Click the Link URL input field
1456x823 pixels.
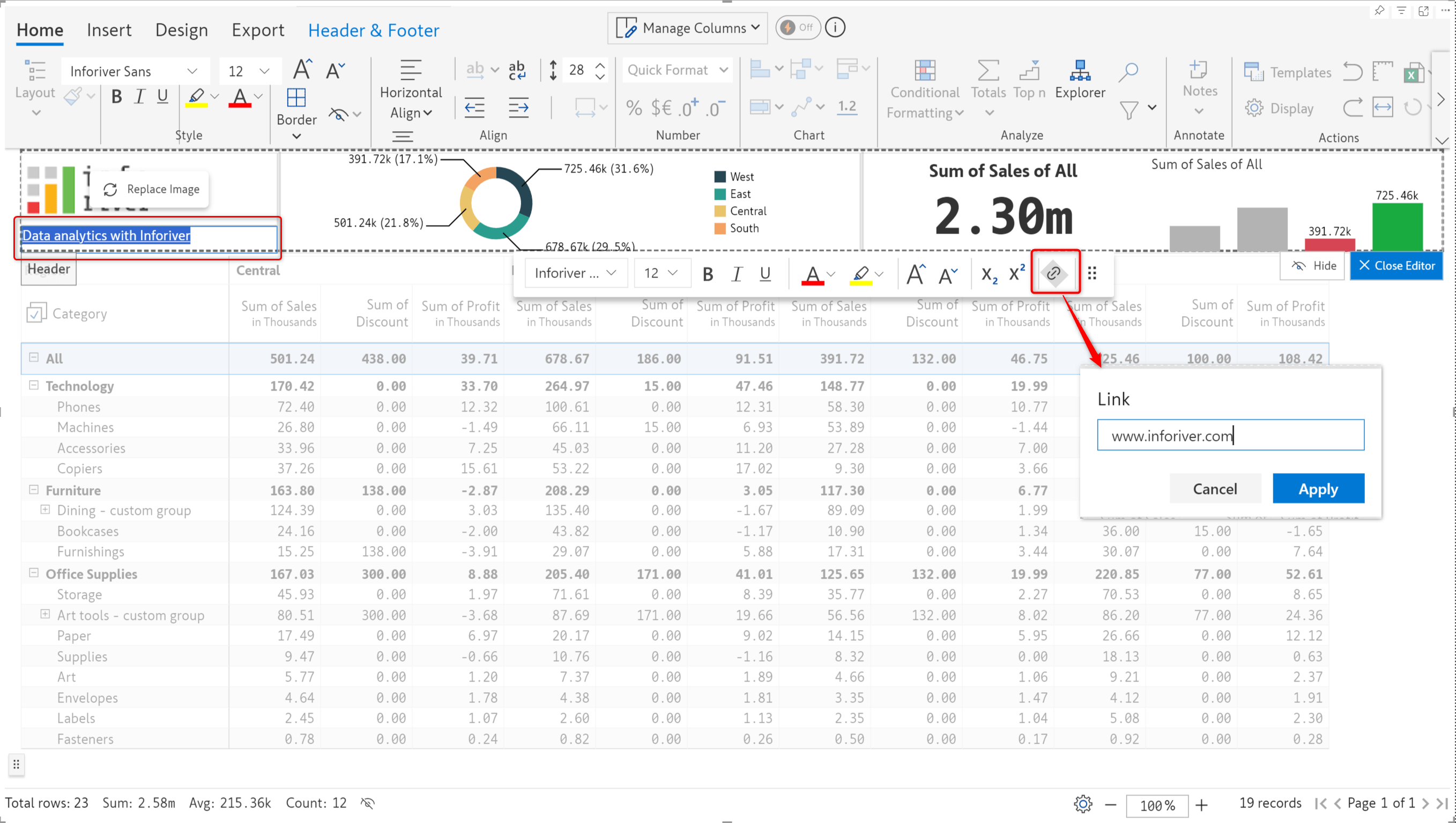point(1230,435)
